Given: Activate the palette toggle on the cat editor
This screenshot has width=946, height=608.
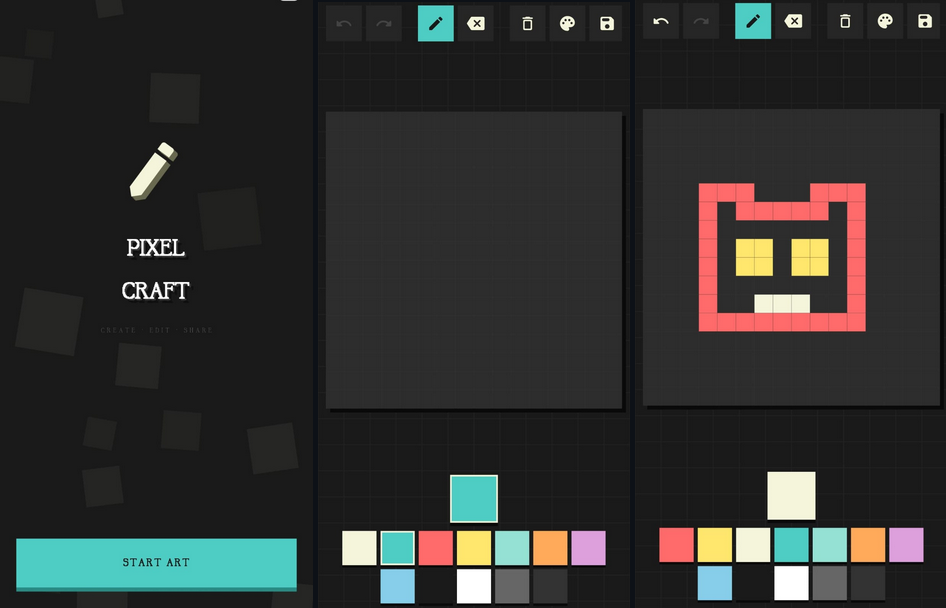Looking at the screenshot, I should [x=884, y=21].
